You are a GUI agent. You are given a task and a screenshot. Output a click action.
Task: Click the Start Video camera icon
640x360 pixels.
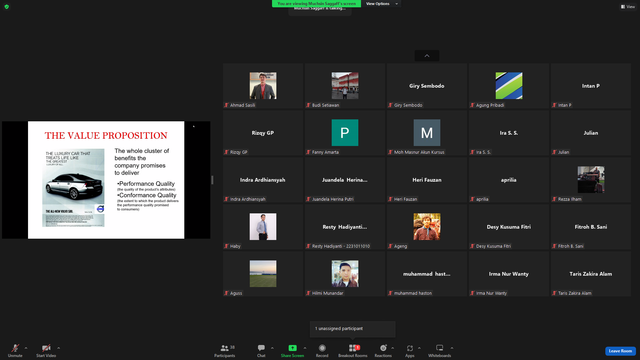coord(46,348)
